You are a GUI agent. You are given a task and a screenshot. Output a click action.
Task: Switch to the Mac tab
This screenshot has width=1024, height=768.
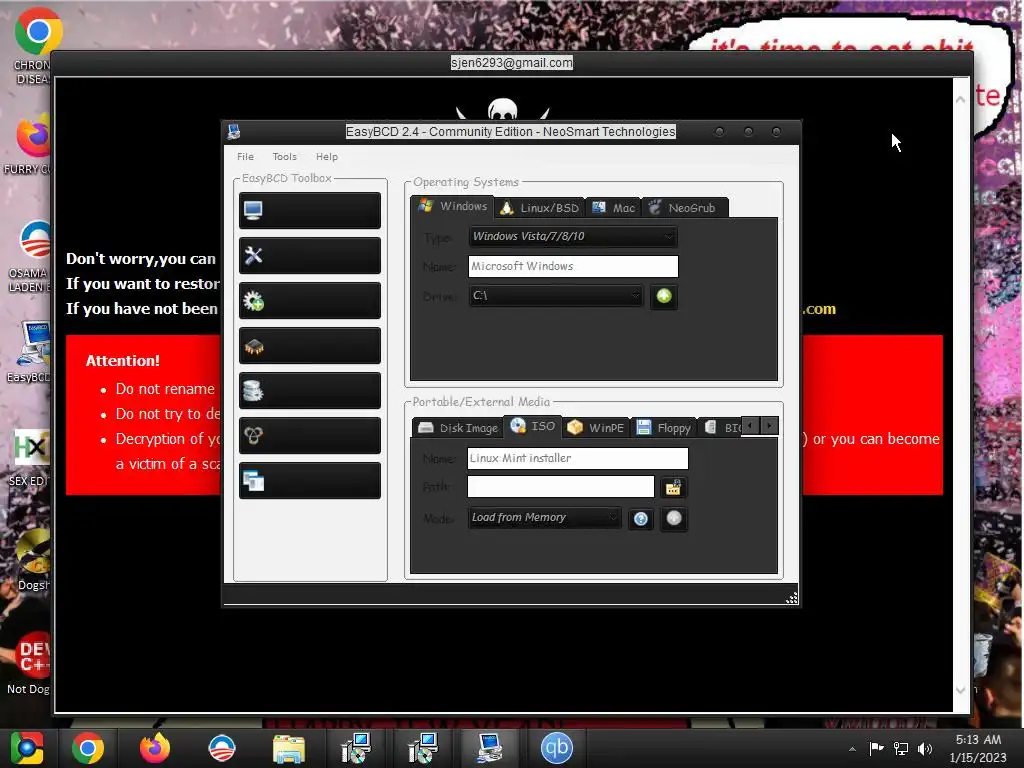614,208
